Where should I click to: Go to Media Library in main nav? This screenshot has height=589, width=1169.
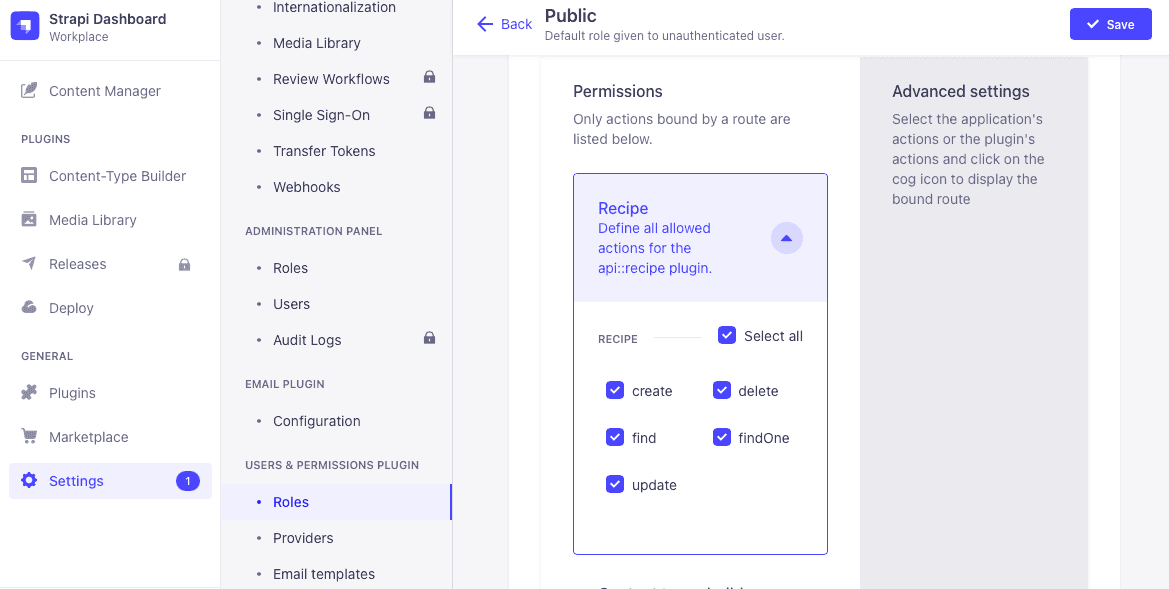click(110, 220)
